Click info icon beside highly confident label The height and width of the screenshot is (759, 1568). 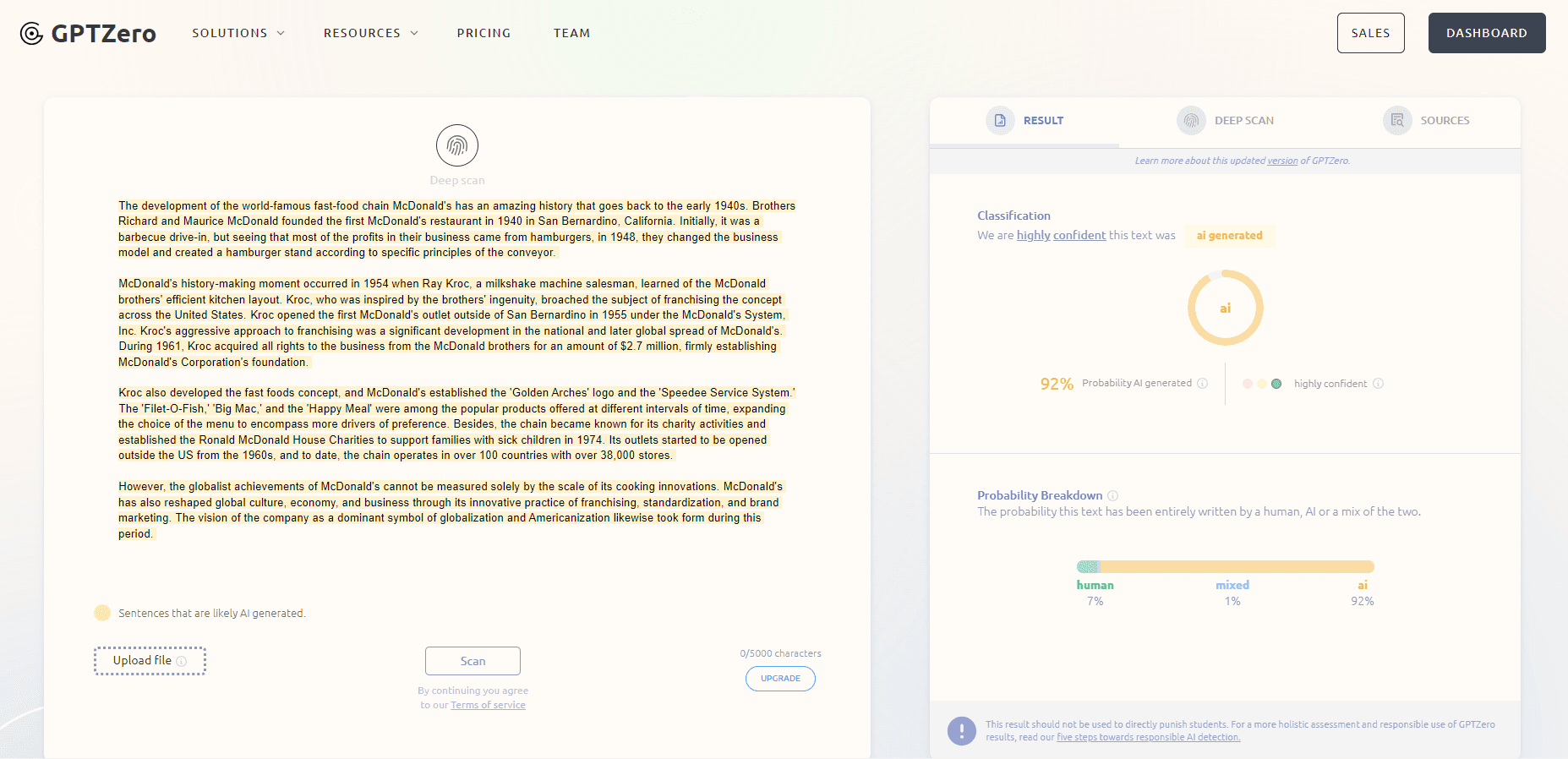pos(1379,384)
